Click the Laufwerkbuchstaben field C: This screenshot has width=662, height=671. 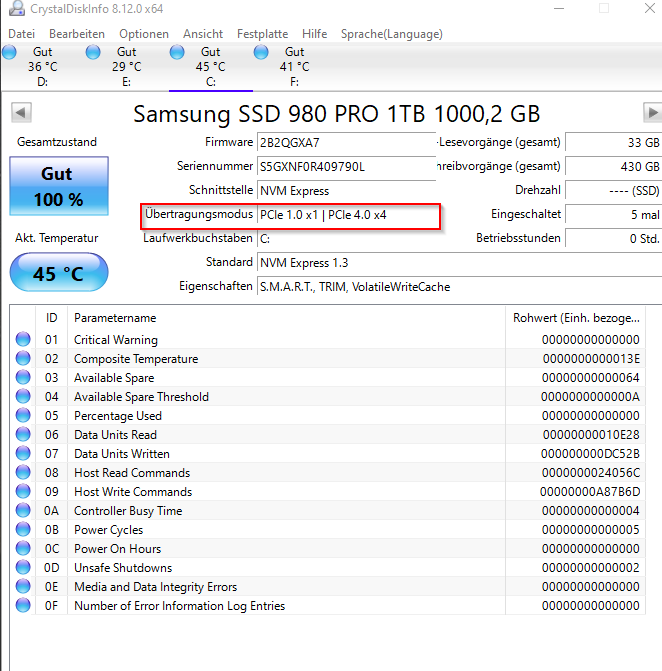click(x=347, y=238)
